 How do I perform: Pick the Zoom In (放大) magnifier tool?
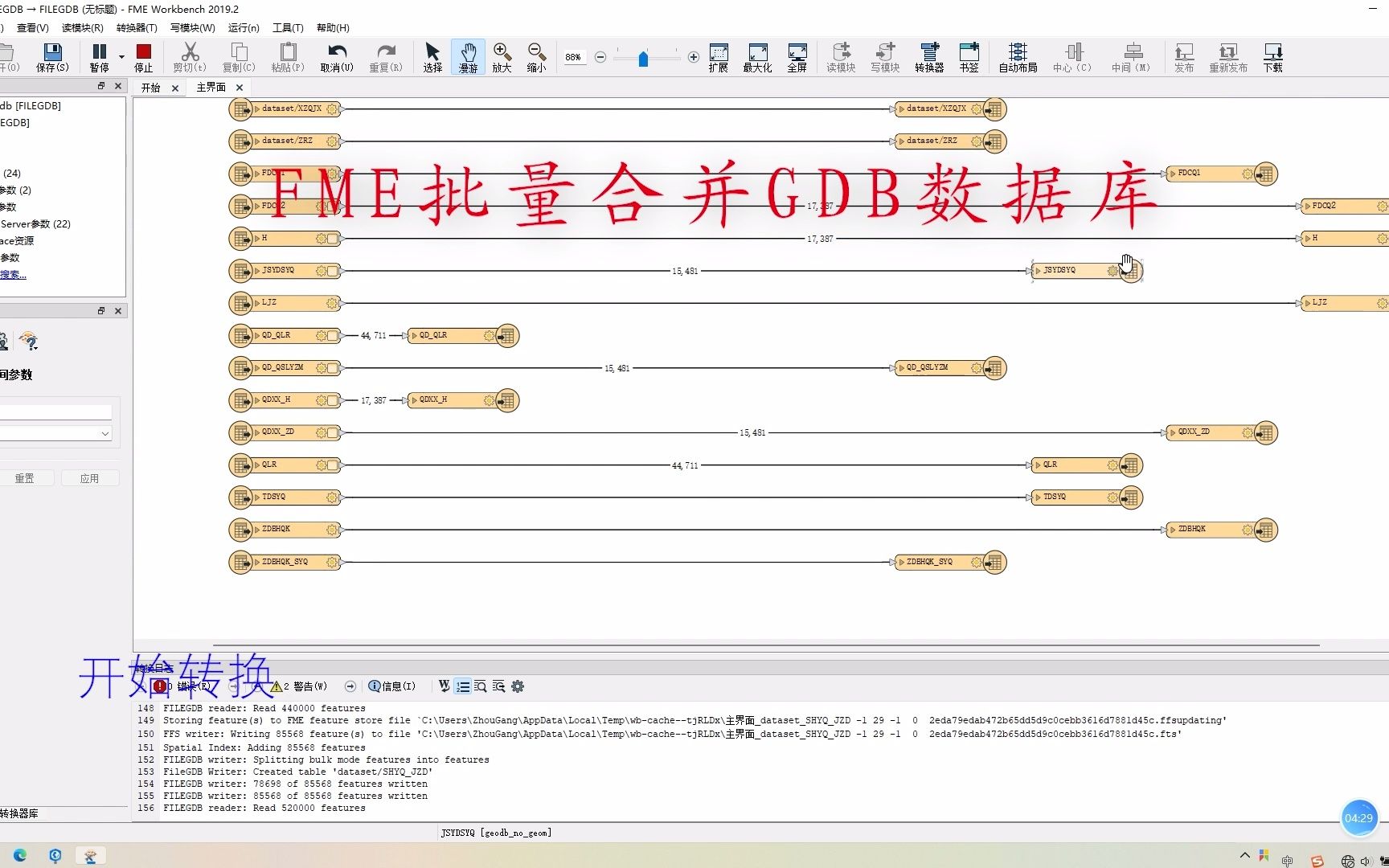(502, 58)
